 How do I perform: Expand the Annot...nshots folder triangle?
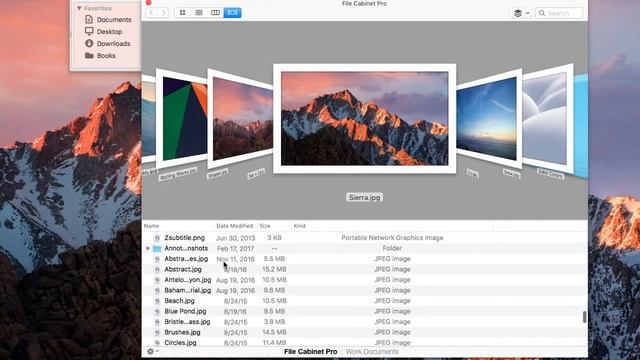(x=148, y=248)
